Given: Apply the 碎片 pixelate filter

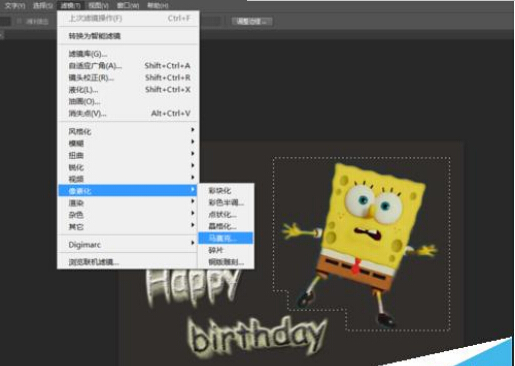Looking at the screenshot, I should (x=226, y=250).
